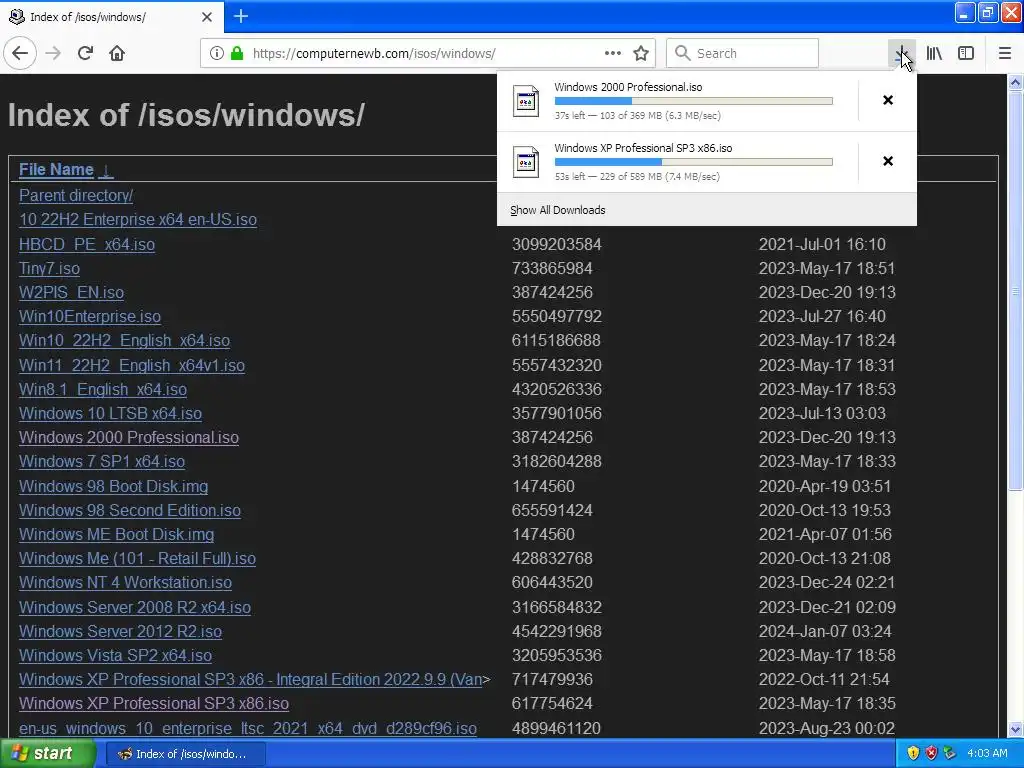1024x768 pixels.
Task: Click the forward navigation arrow
Action: [x=53, y=53]
